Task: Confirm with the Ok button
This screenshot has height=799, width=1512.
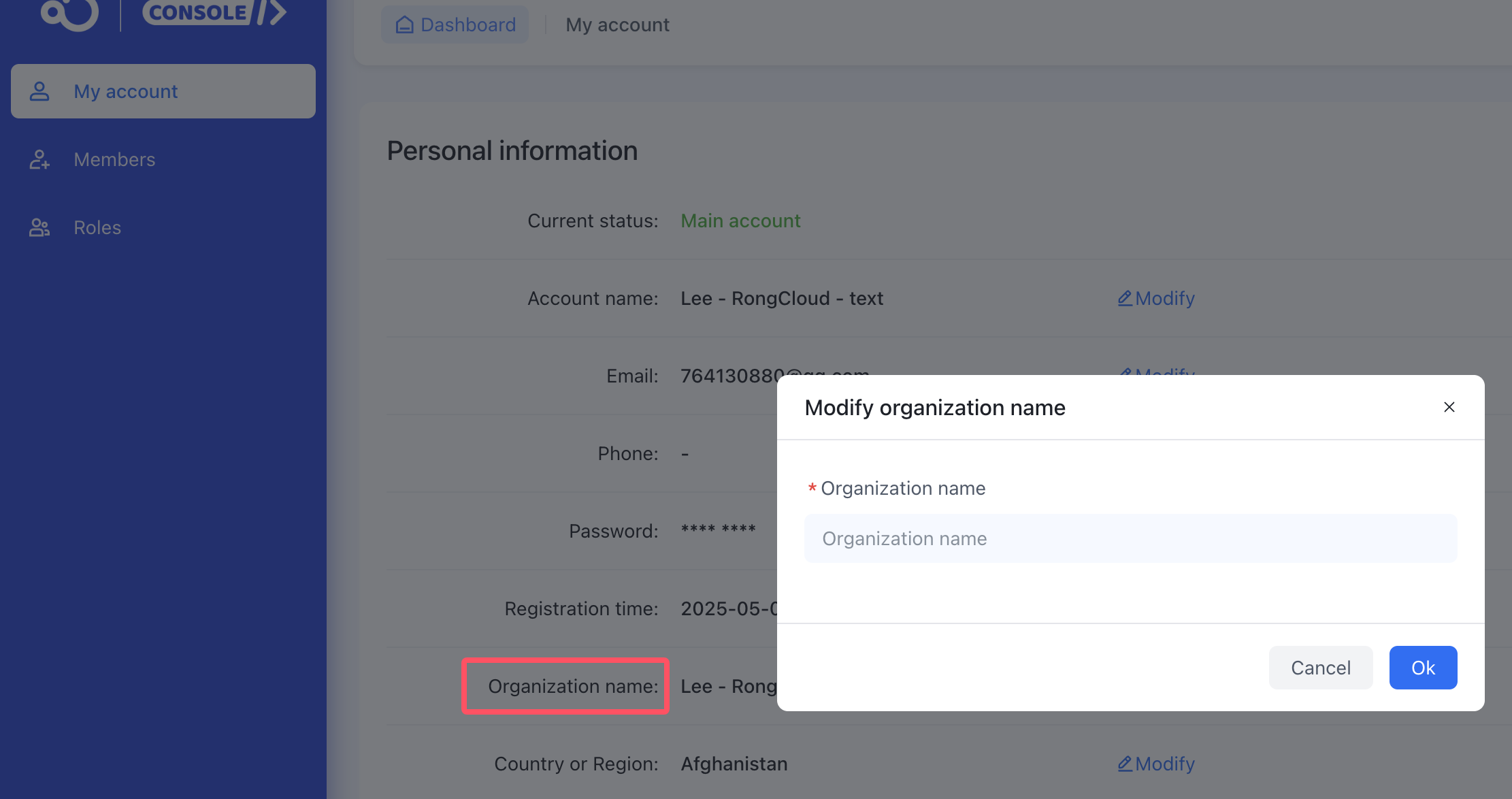Action: tap(1423, 668)
